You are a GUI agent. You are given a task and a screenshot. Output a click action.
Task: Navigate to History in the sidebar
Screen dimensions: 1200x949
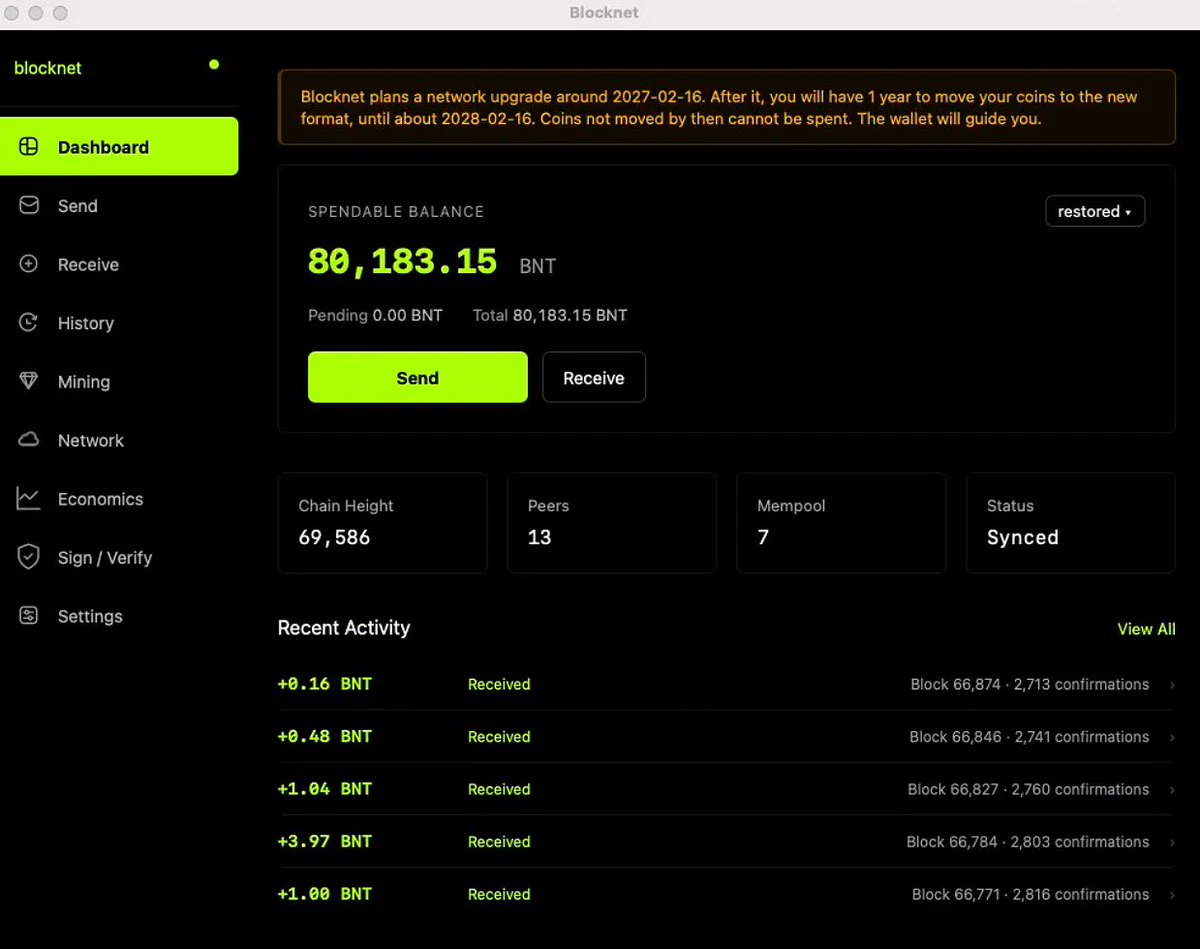(x=119, y=323)
